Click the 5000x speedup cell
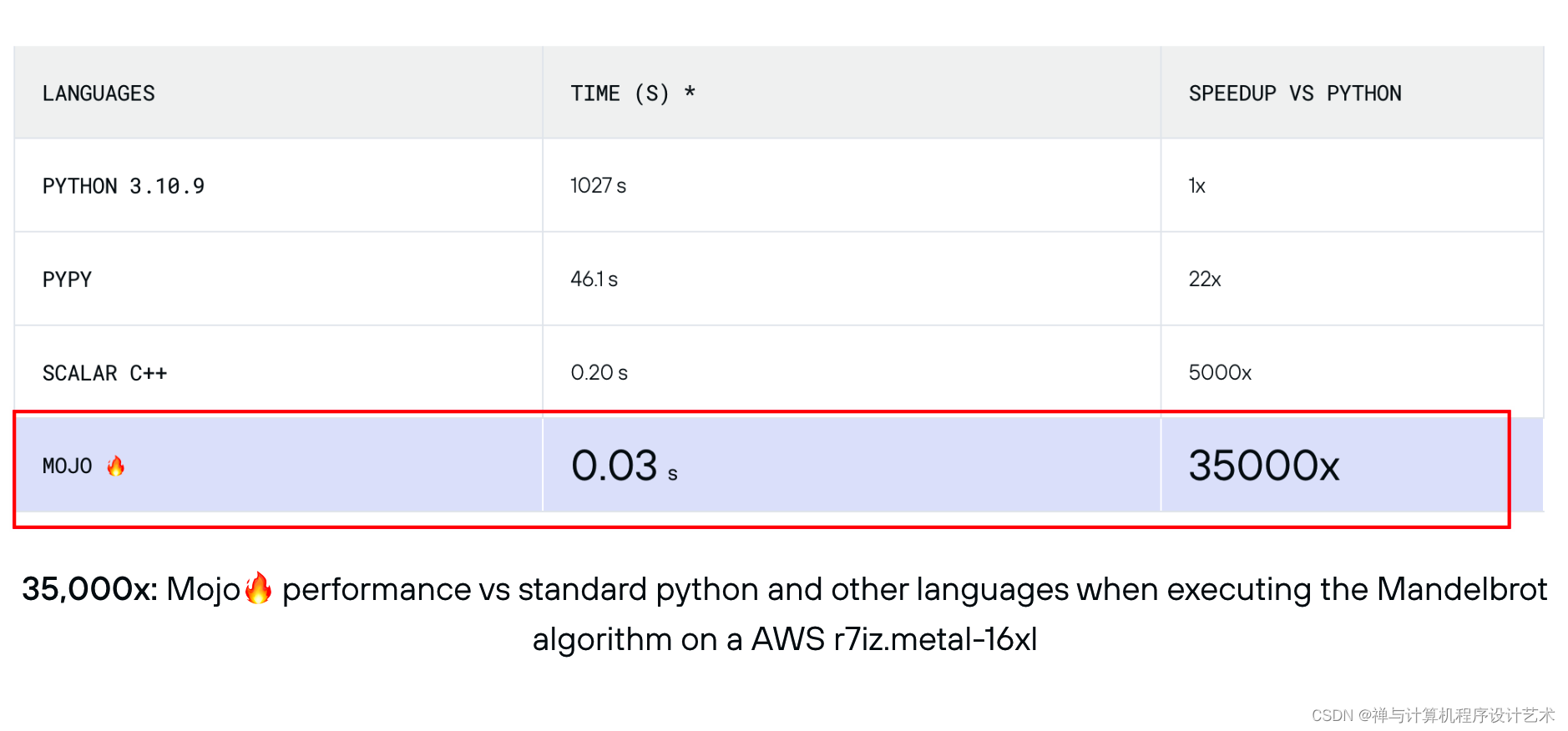Viewport: 1568px width, 731px height. tap(1220, 373)
